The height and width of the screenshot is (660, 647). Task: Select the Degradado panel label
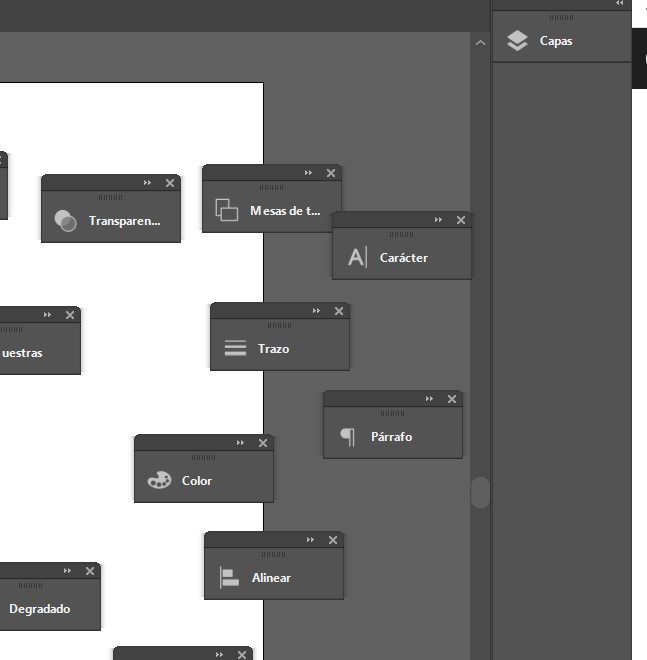click(40, 609)
